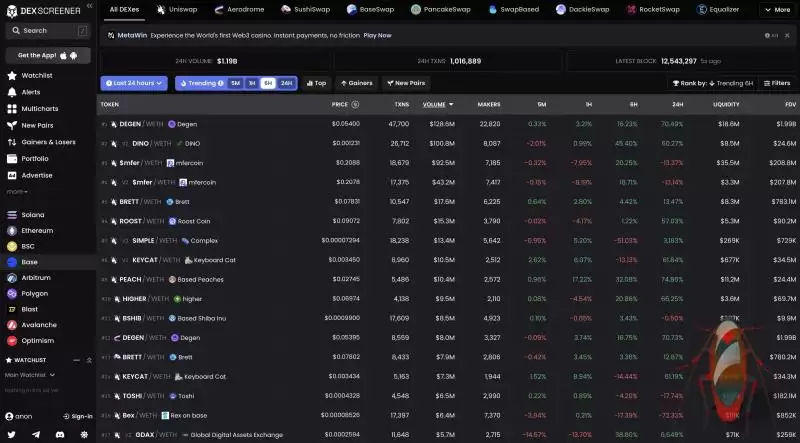Screen dimensions: 800x443
Task: Switch Trending timeframe to 5M
Action: tap(234, 83)
